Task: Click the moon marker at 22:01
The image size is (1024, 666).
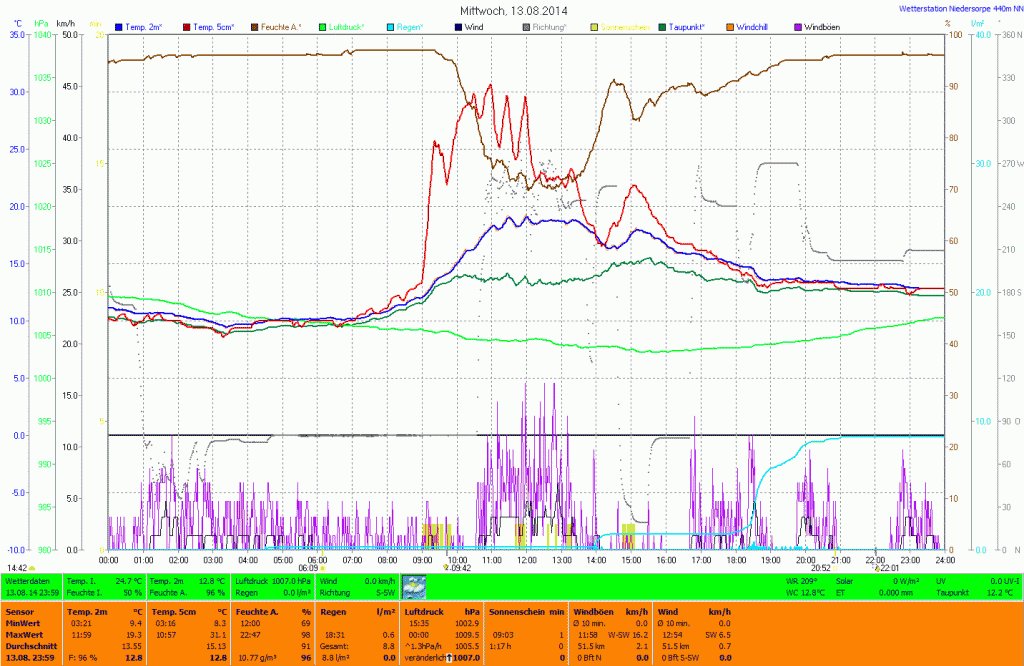Action: point(877,567)
